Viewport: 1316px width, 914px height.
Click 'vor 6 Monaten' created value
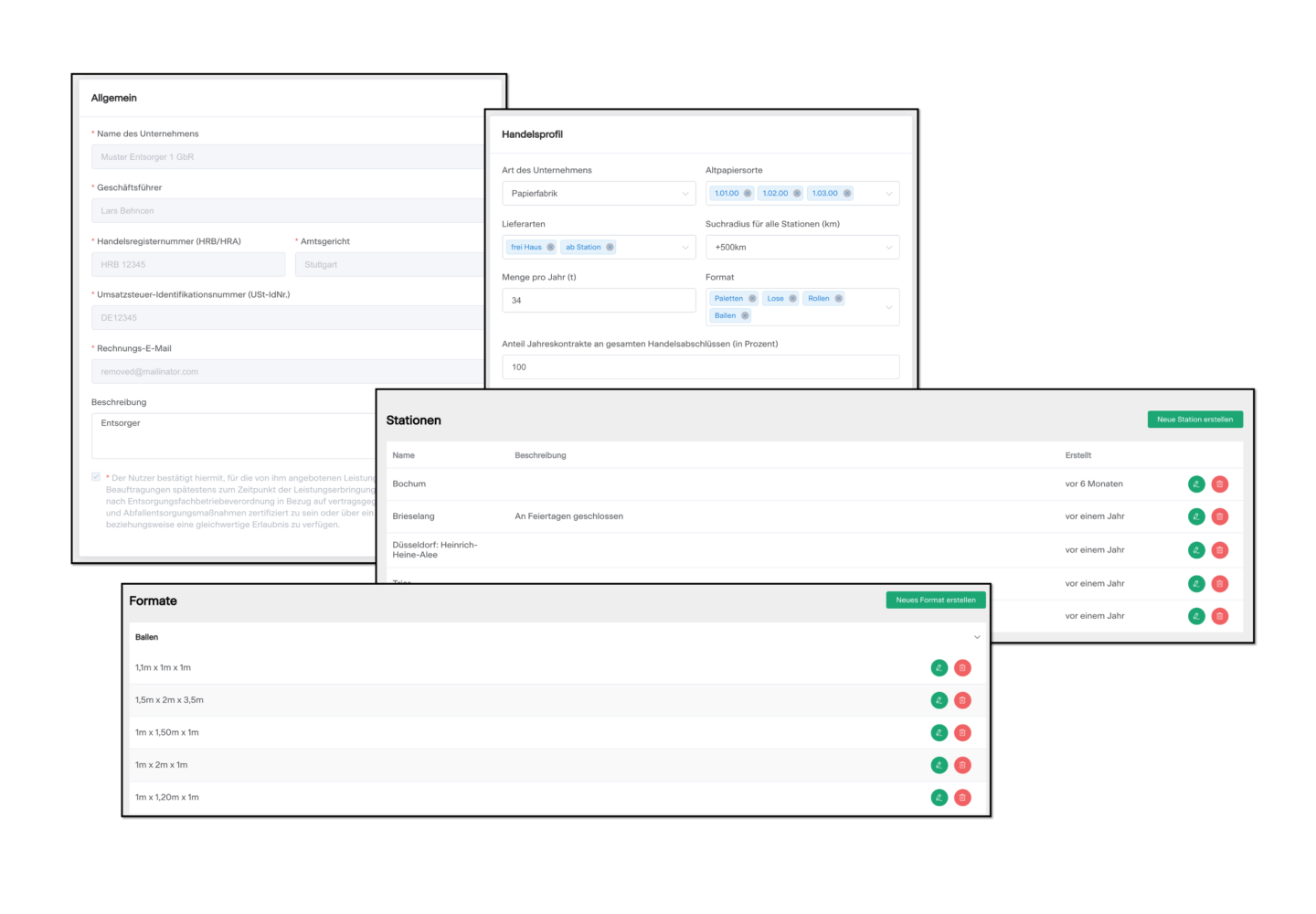[x=1094, y=484]
